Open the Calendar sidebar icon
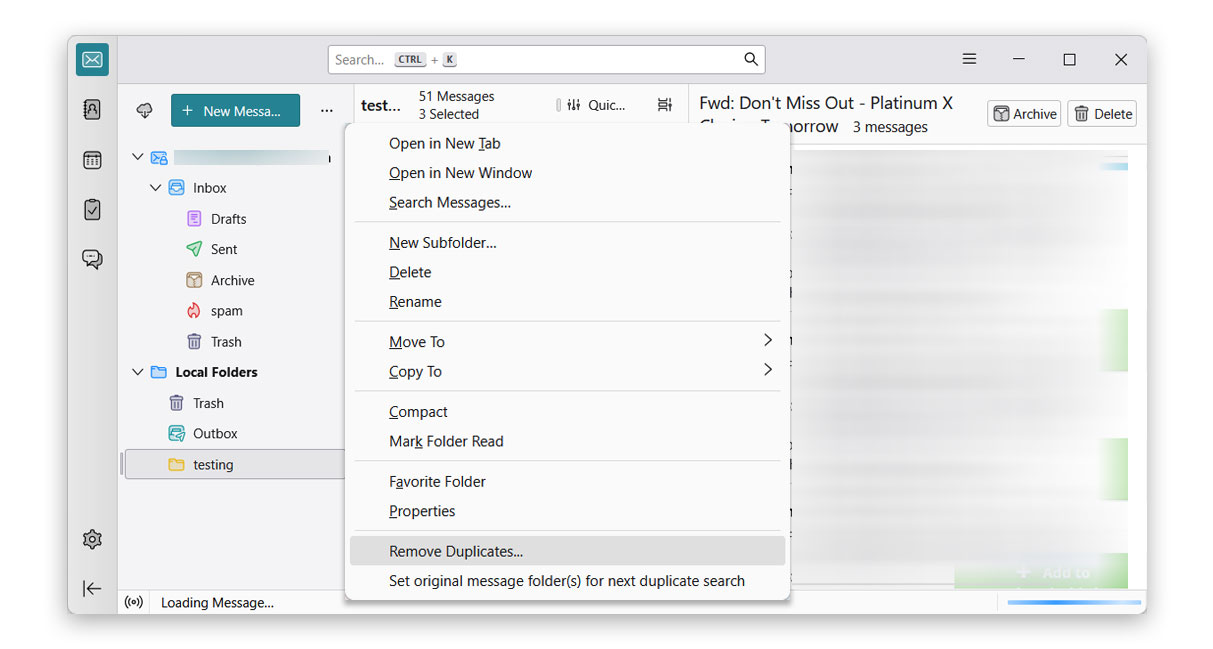 pyautogui.click(x=92, y=159)
